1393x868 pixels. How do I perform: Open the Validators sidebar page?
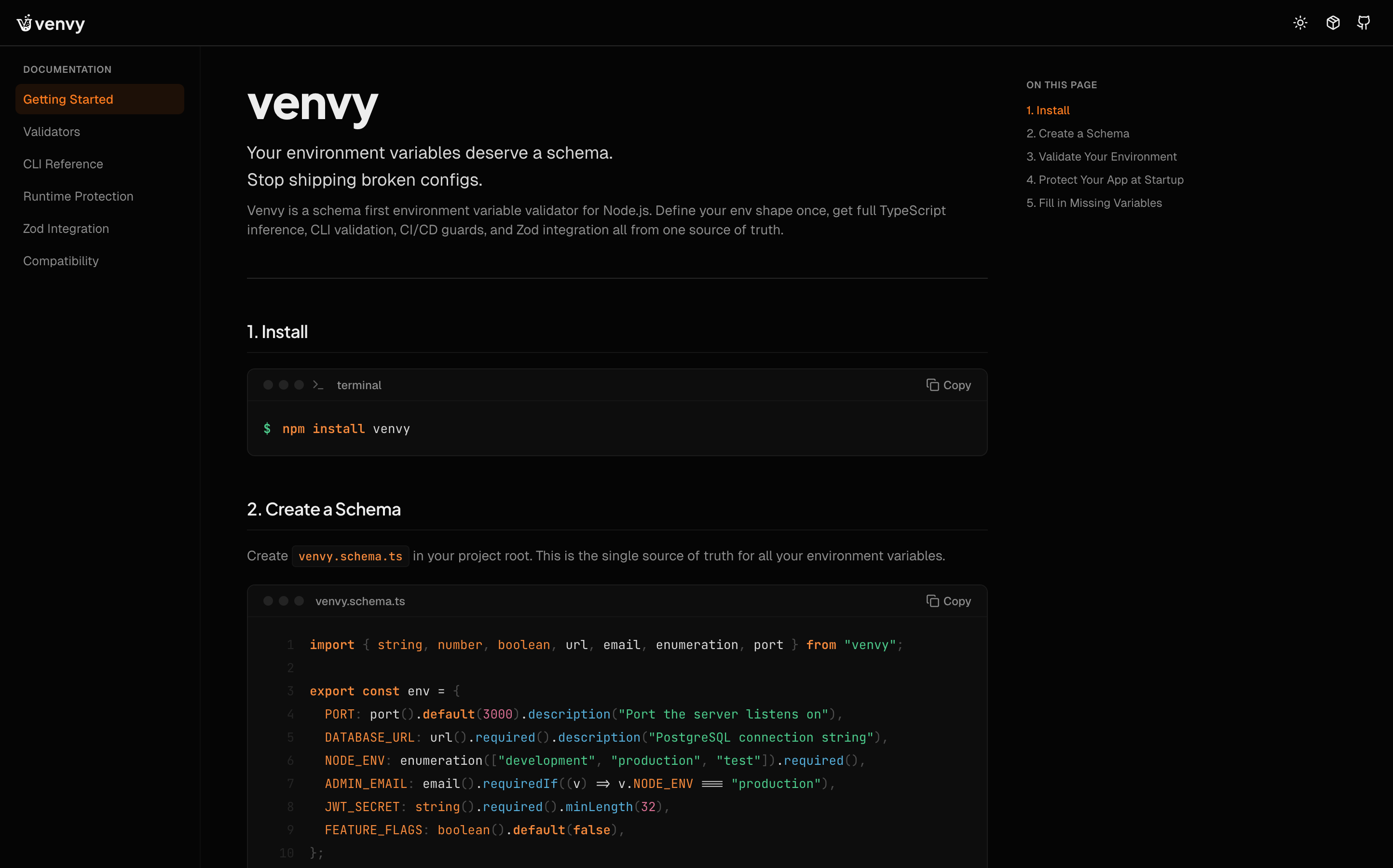[x=99, y=132]
